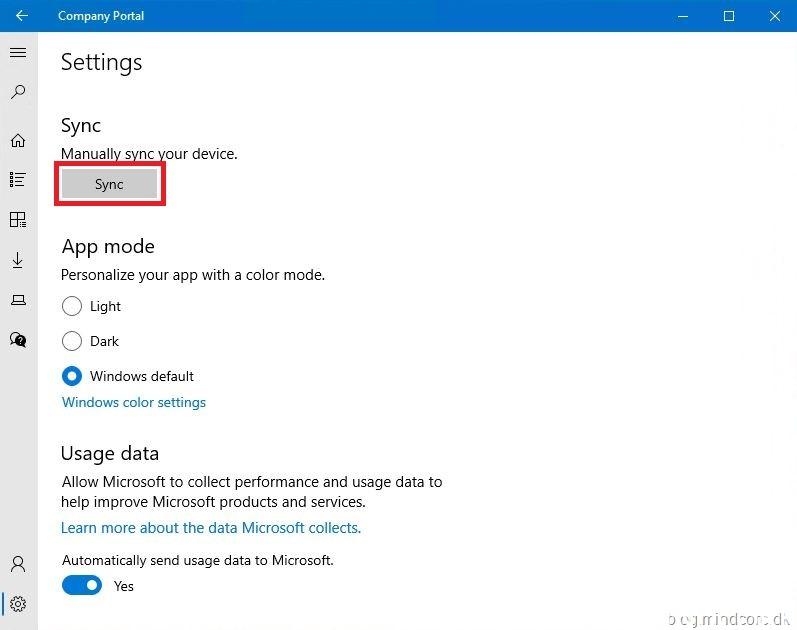This screenshot has width=797, height=630.
Task: Open the Apps list icon
Action: tap(18, 180)
